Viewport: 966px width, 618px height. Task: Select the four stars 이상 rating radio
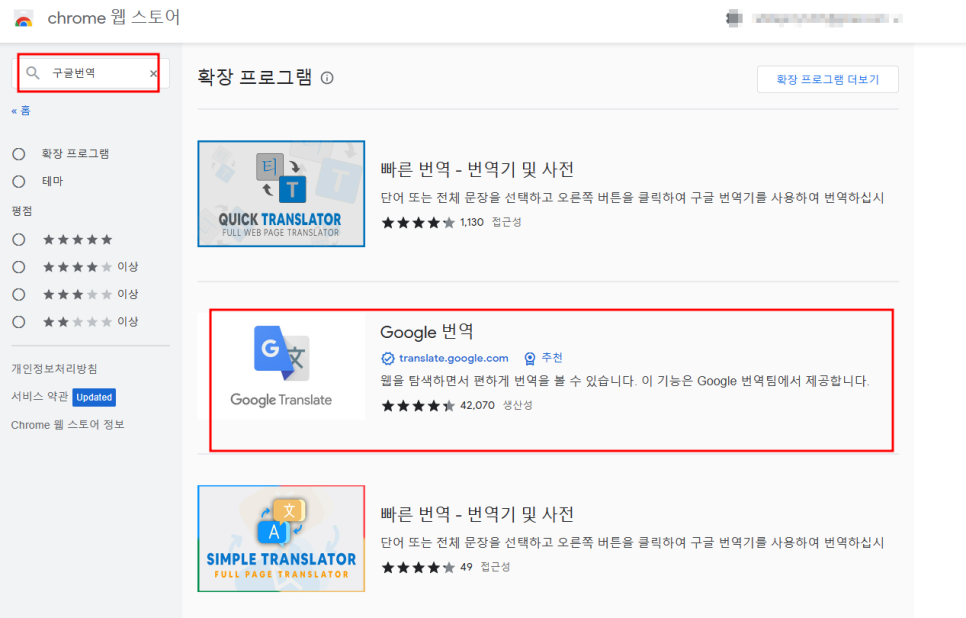coord(19,267)
